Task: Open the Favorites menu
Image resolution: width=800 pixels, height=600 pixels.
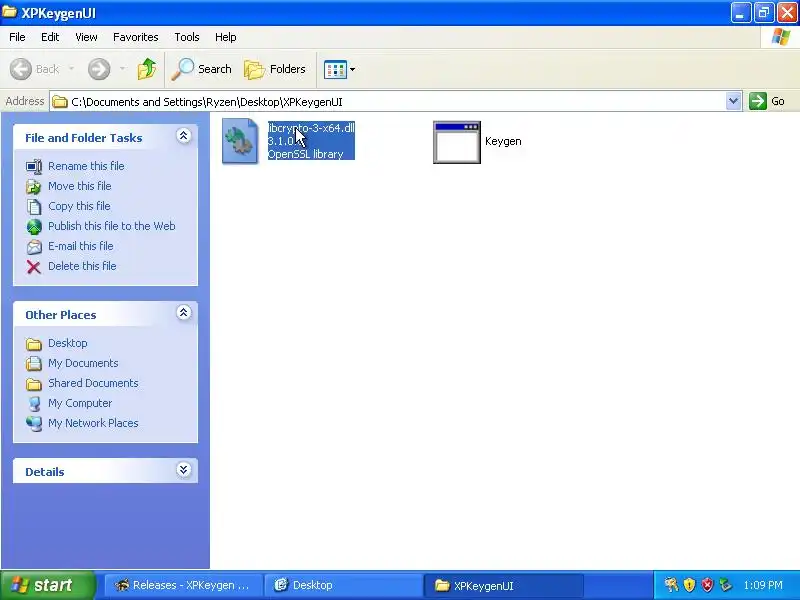Action: click(136, 37)
